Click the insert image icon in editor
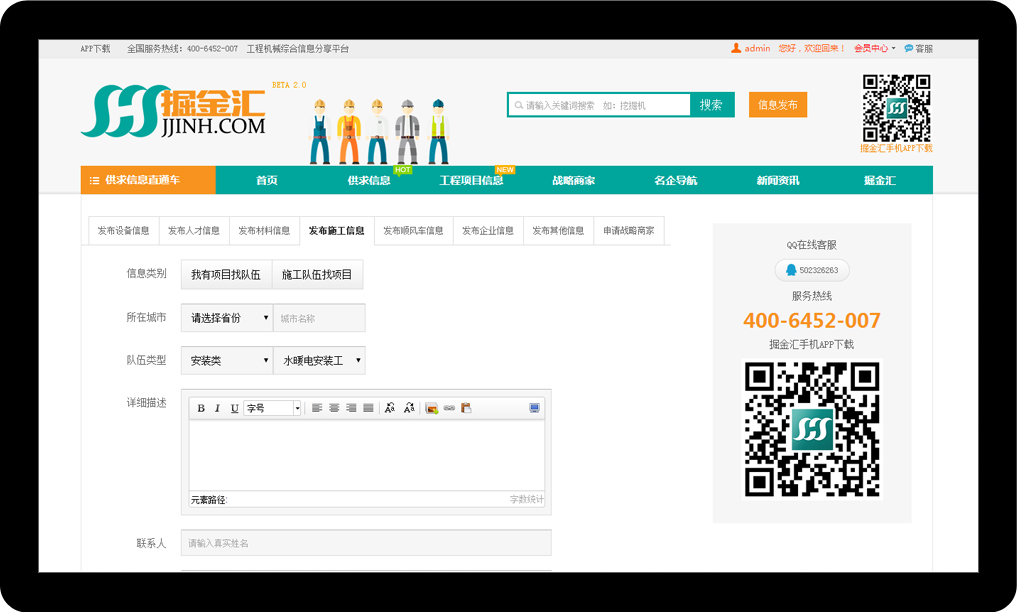Image resolution: width=1017 pixels, height=612 pixels. [432, 408]
